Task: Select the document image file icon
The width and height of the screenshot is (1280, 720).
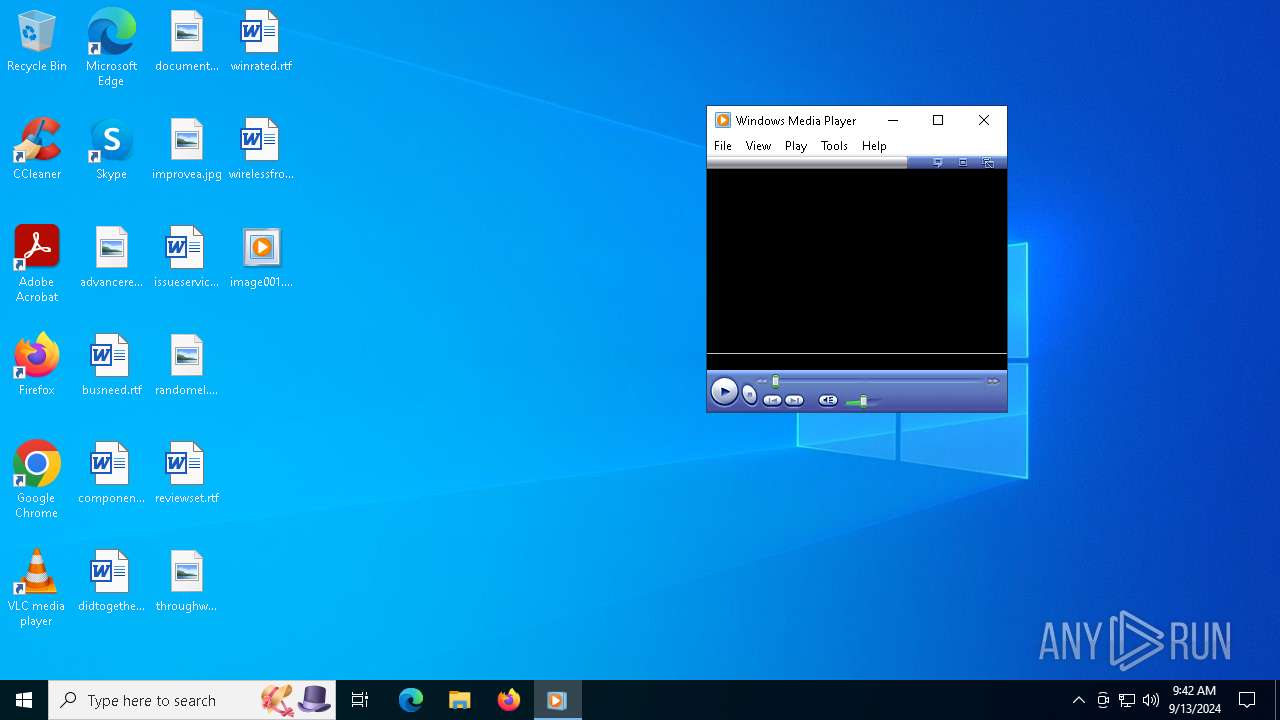Action: point(187,42)
